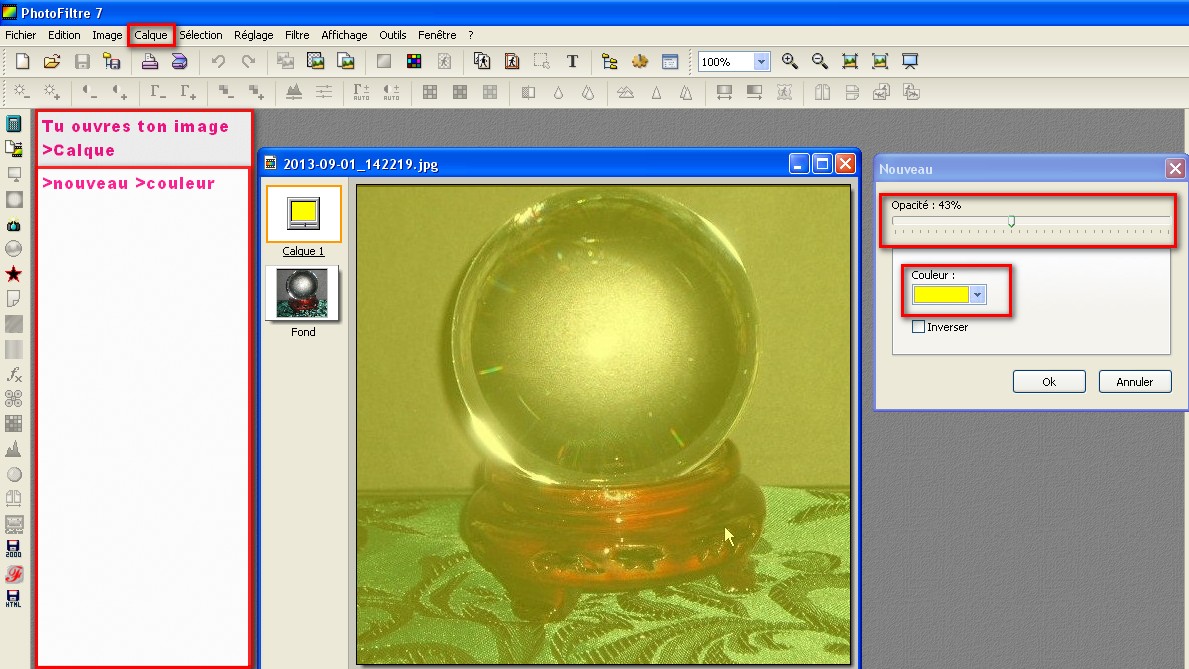Open the Edition menu

64,35
